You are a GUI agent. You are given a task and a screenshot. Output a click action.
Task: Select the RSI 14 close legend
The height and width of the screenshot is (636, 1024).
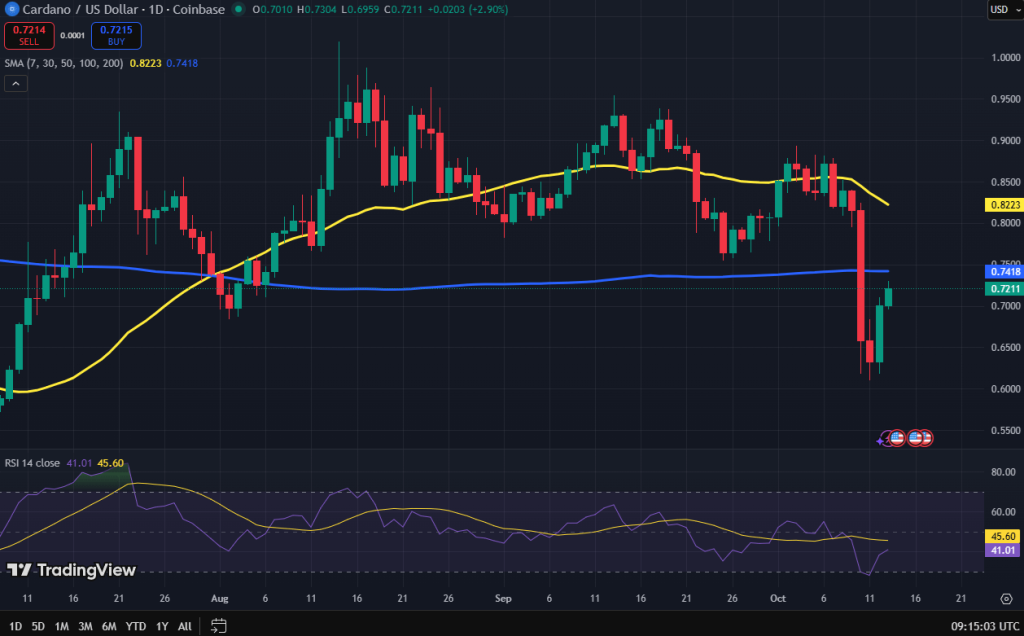coord(32,463)
